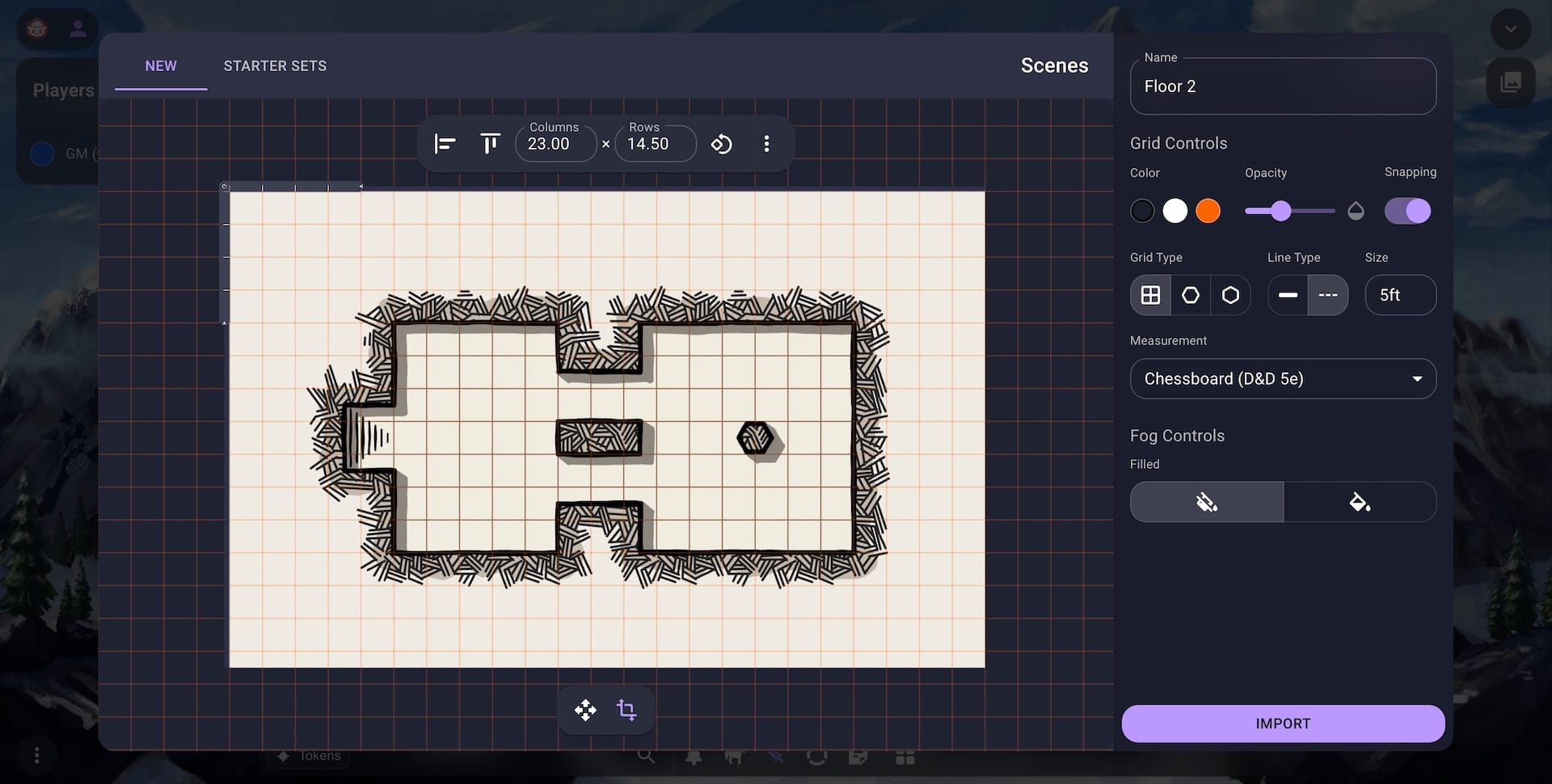Open the Measurement dropdown
This screenshot has width=1552, height=784.
(x=1283, y=379)
